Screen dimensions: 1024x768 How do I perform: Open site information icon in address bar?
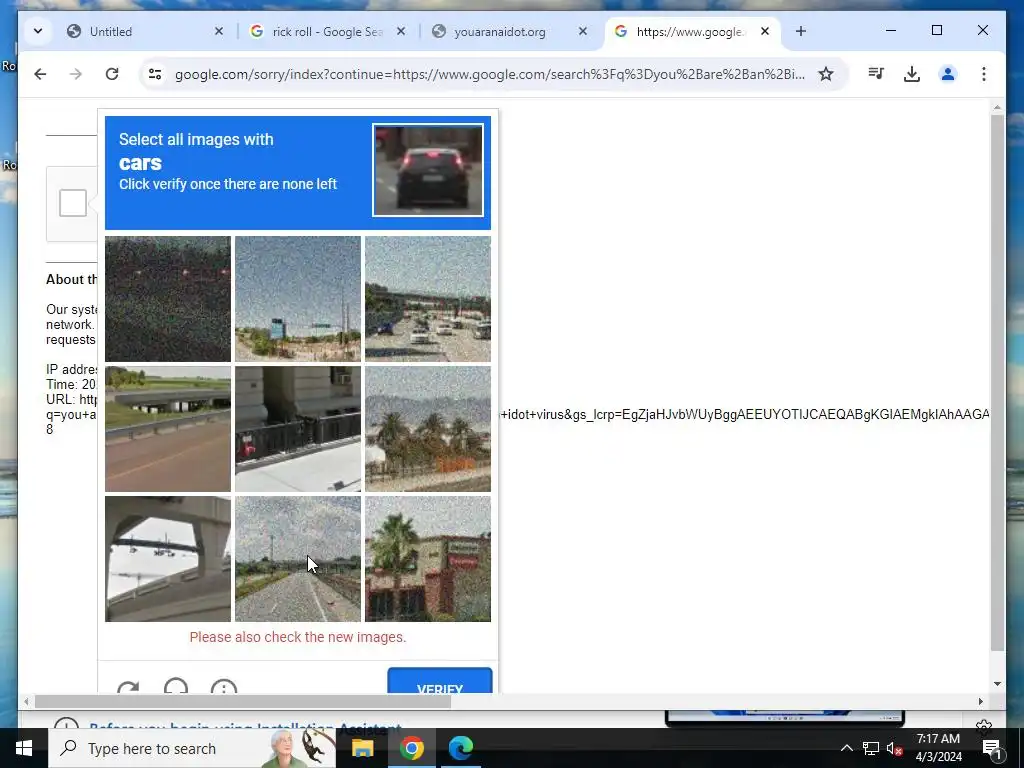point(155,74)
